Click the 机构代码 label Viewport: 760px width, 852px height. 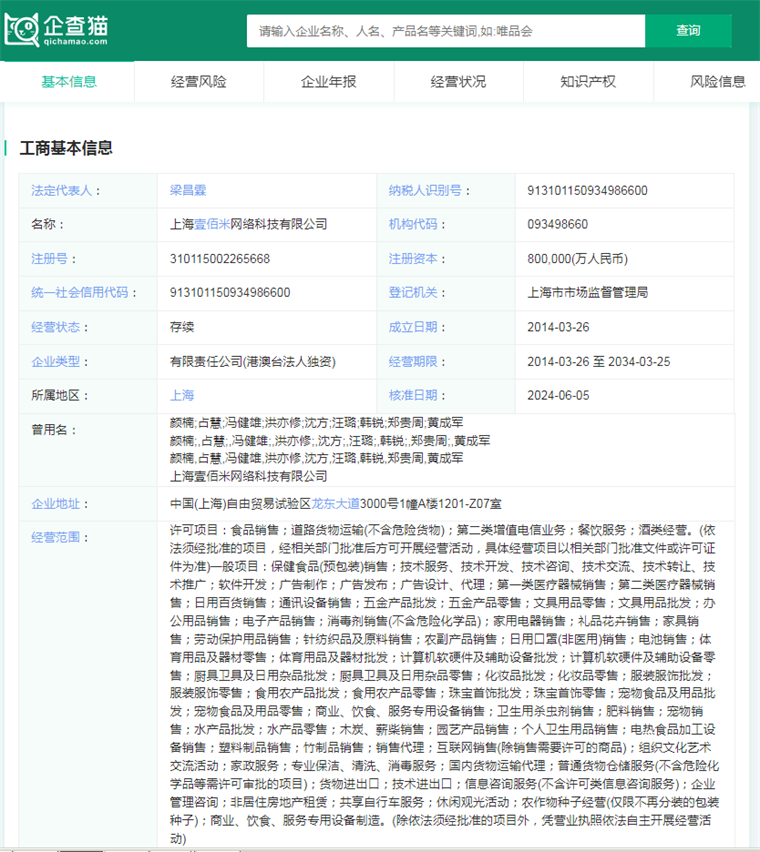pyautogui.click(x=413, y=224)
